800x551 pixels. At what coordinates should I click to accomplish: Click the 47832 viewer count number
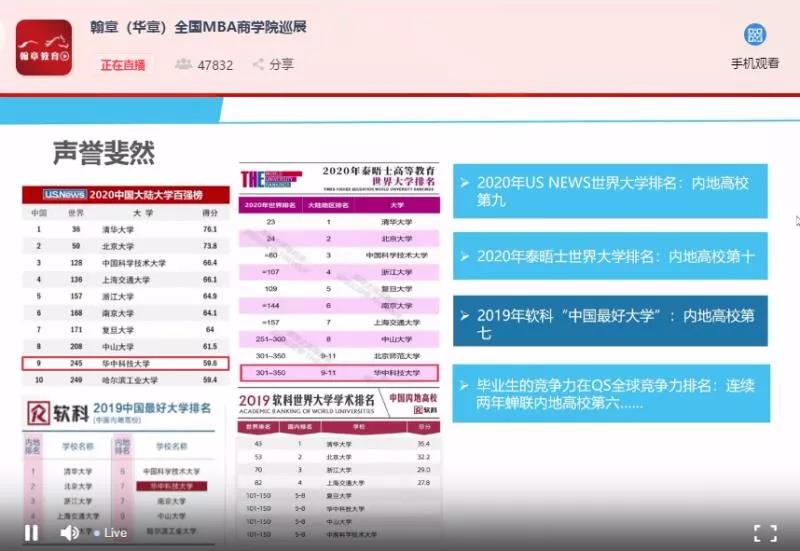click(215, 65)
